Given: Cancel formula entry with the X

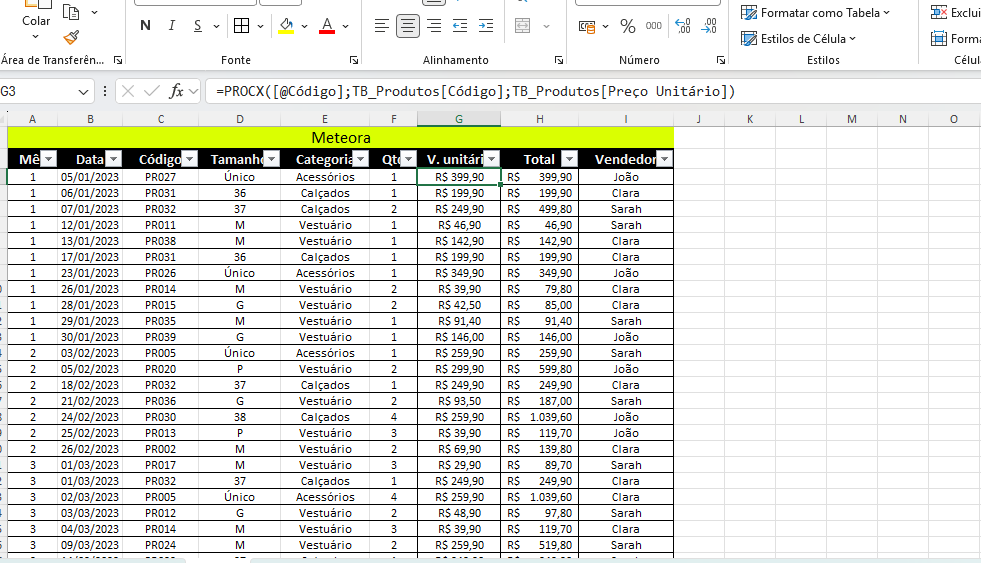Looking at the screenshot, I should (128, 91).
